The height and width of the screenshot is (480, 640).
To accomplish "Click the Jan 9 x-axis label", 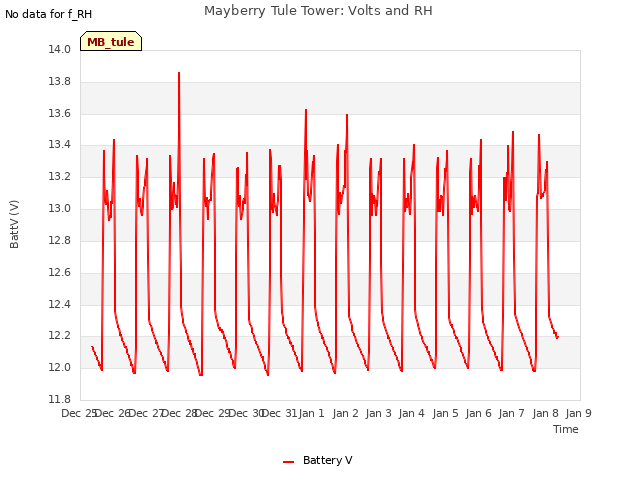I will point(578,413).
